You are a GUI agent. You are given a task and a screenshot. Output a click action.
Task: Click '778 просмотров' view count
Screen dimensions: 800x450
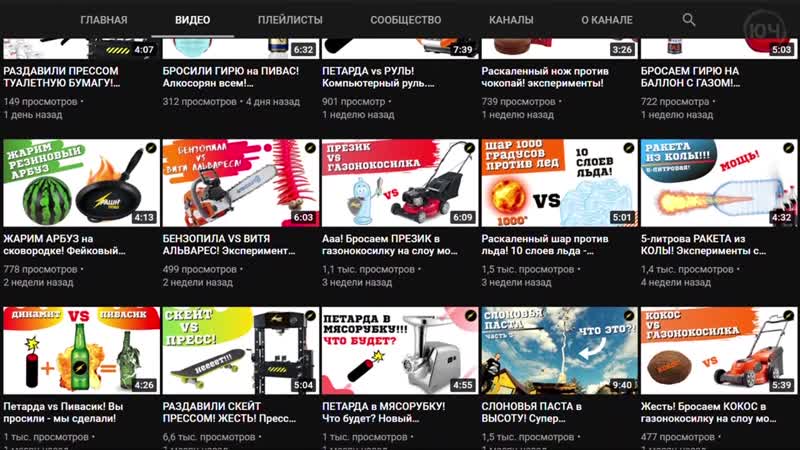click(x=40, y=269)
